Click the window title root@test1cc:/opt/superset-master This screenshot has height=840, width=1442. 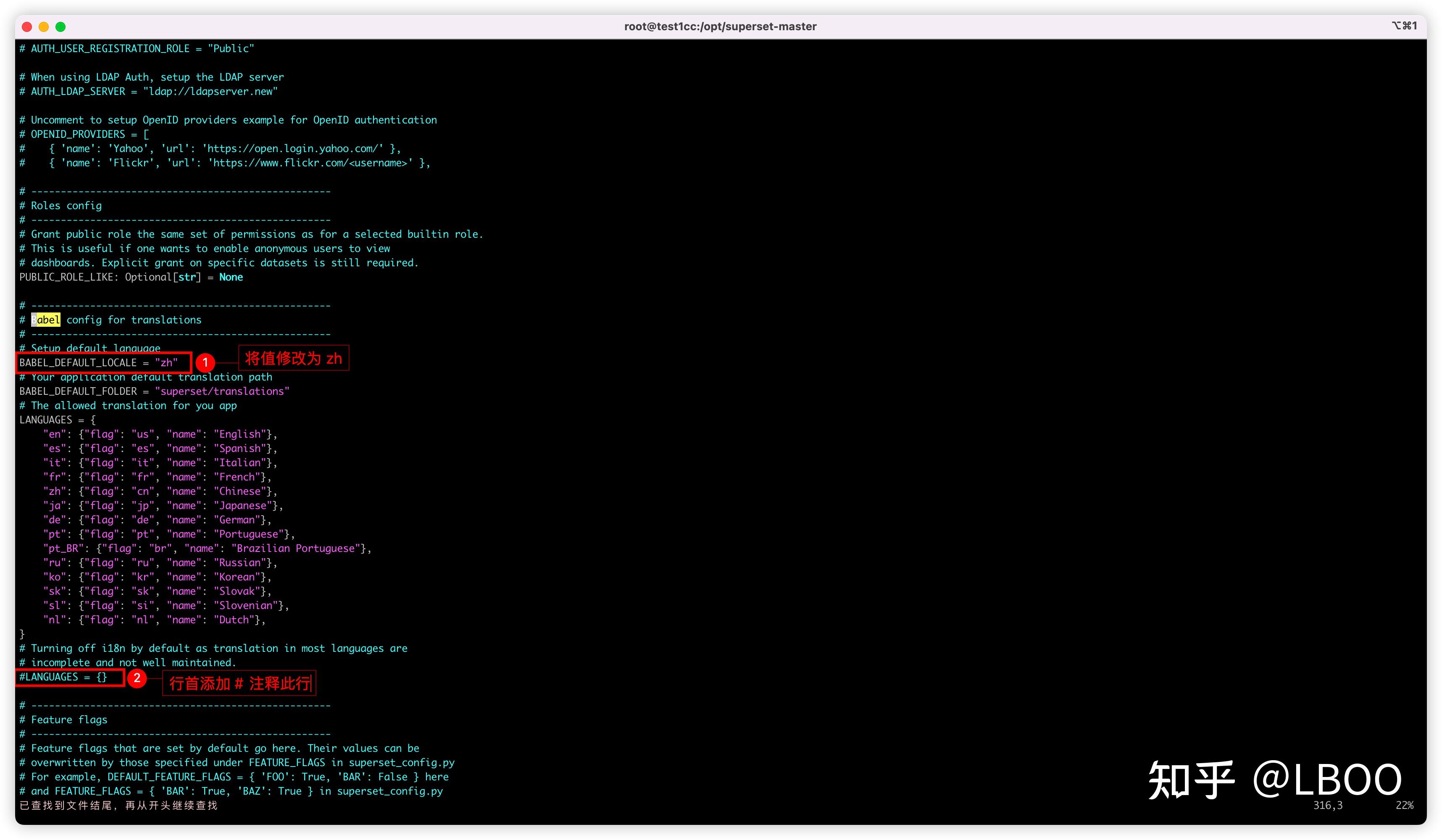click(x=720, y=26)
